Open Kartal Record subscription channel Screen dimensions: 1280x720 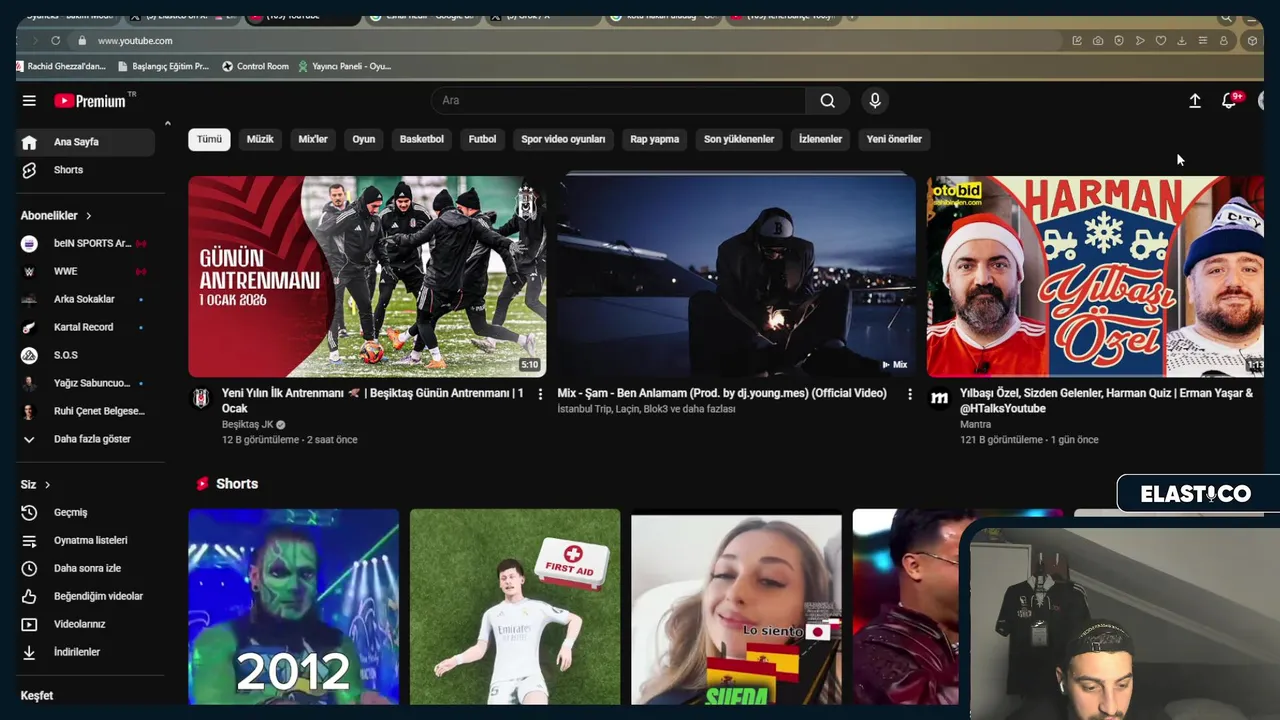[87, 327]
